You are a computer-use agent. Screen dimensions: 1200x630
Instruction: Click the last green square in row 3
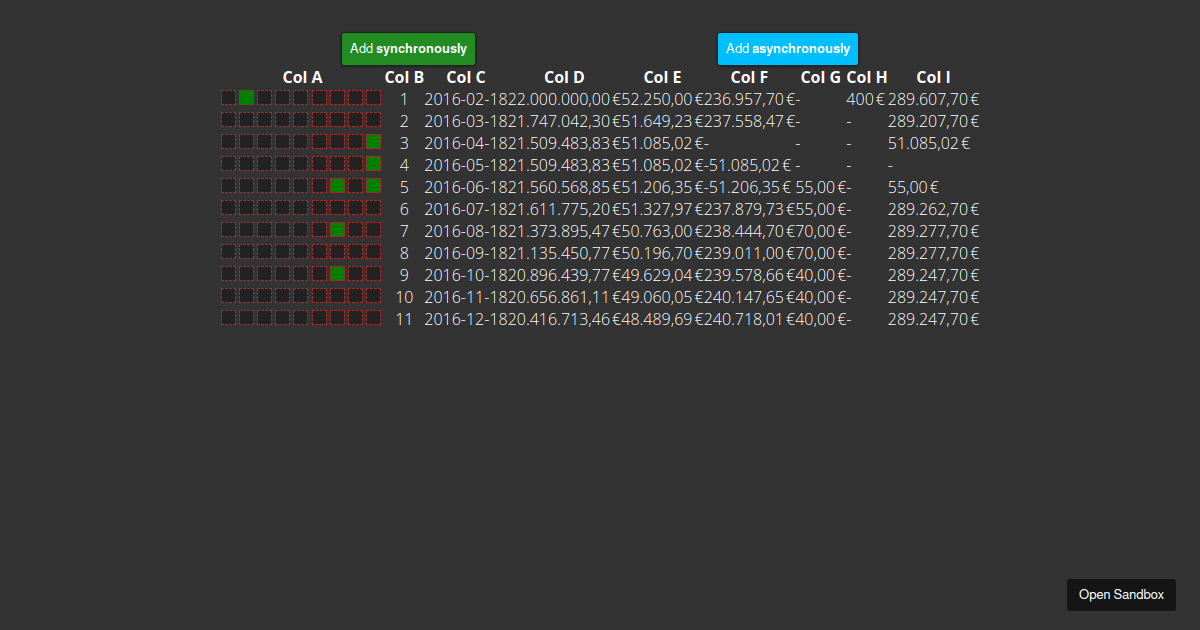[x=373, y=142]
